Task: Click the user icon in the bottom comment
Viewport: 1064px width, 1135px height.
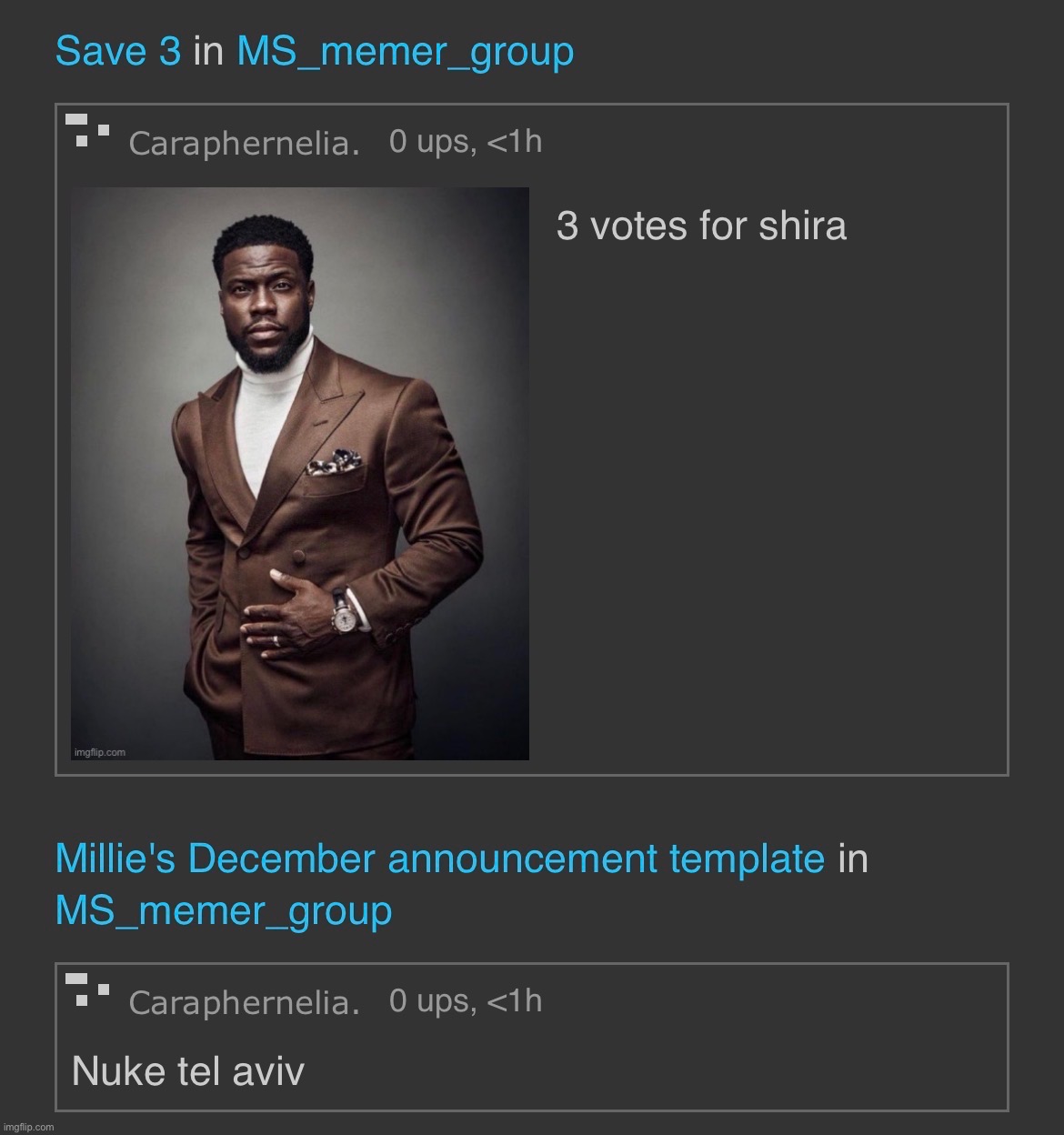Action: coord(87,989)
